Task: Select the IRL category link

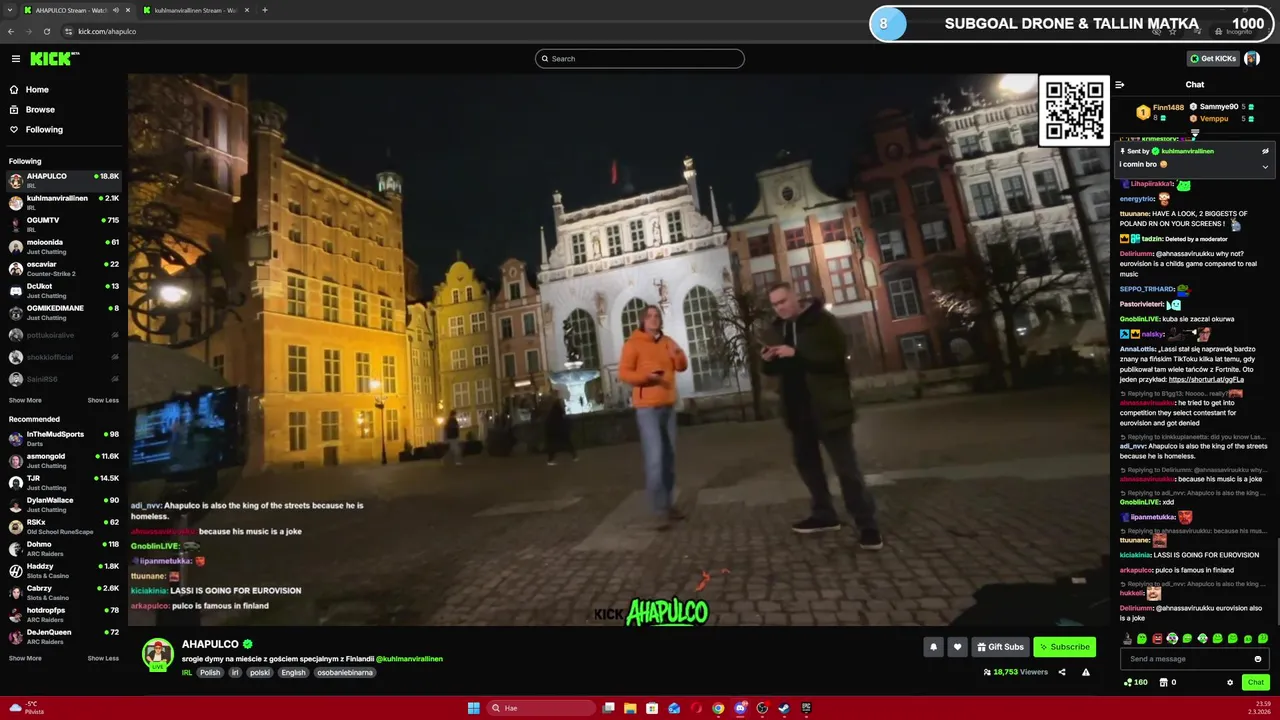Action: click(x=187, y=673)
